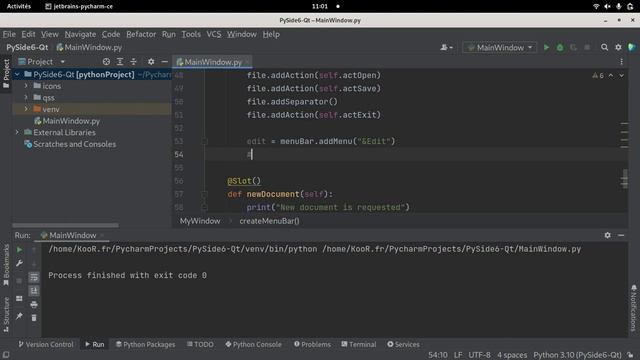Viewport: 640px width, 360px height.
Task: Select MainWindow.py in project tree
Action: pyautogui.click(x=71, y=121)
